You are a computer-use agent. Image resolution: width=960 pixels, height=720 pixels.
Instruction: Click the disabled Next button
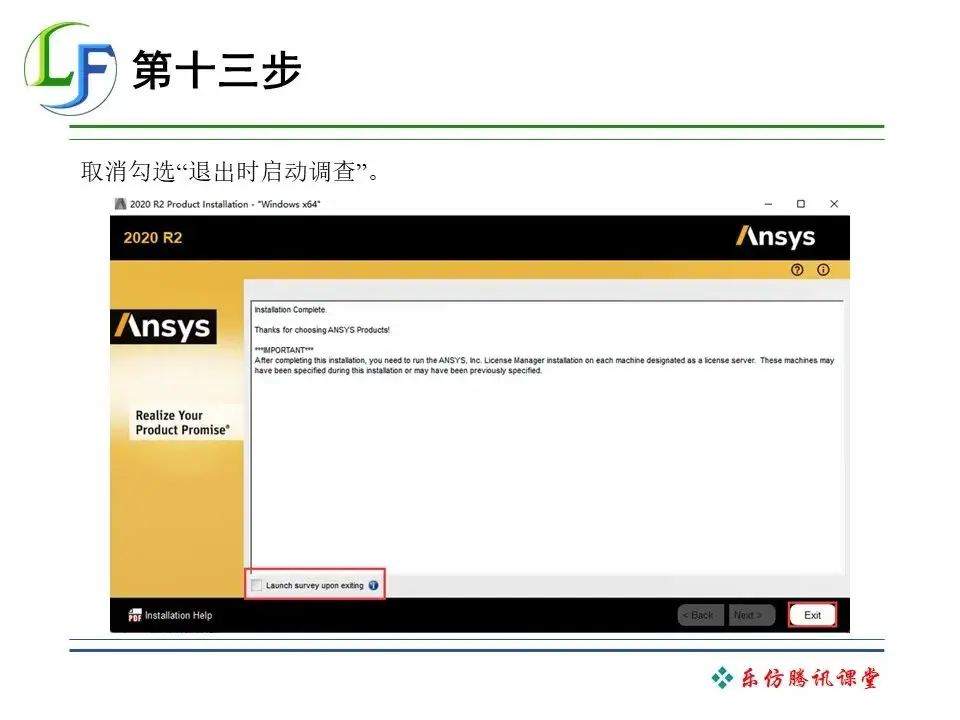click(752, 615)
